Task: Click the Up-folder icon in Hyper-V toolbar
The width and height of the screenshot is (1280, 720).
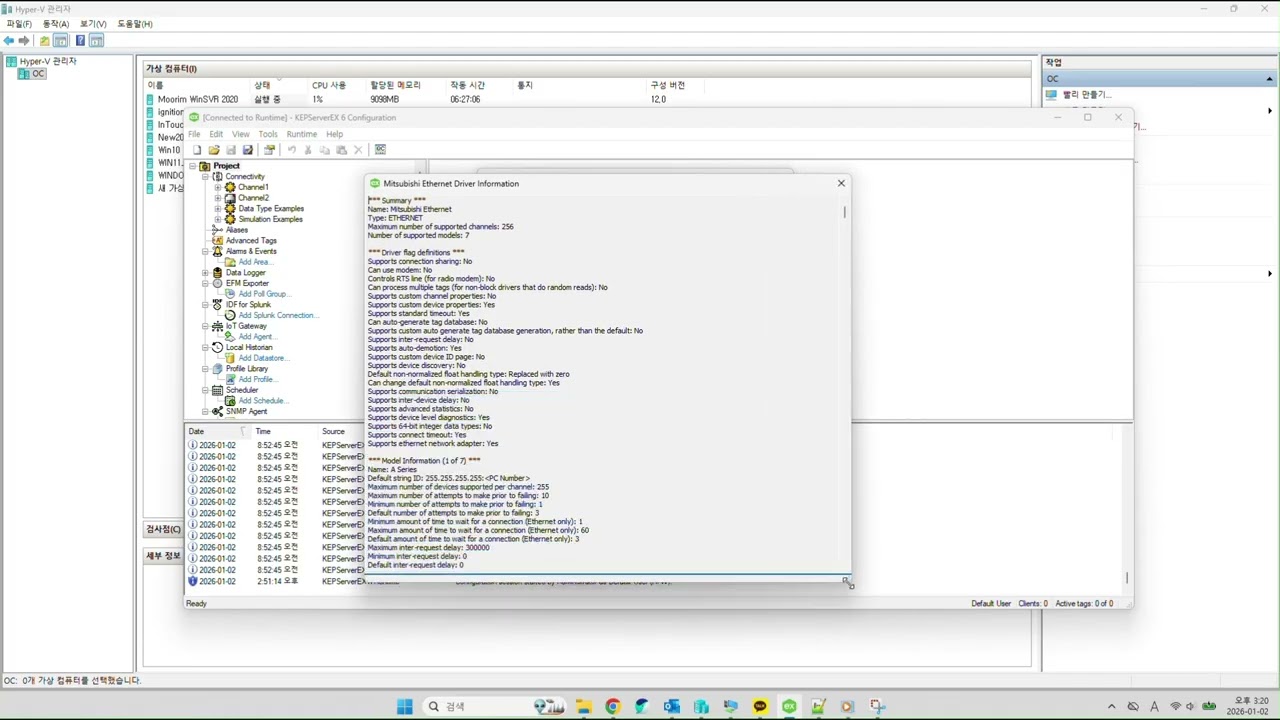Action: 44,41
